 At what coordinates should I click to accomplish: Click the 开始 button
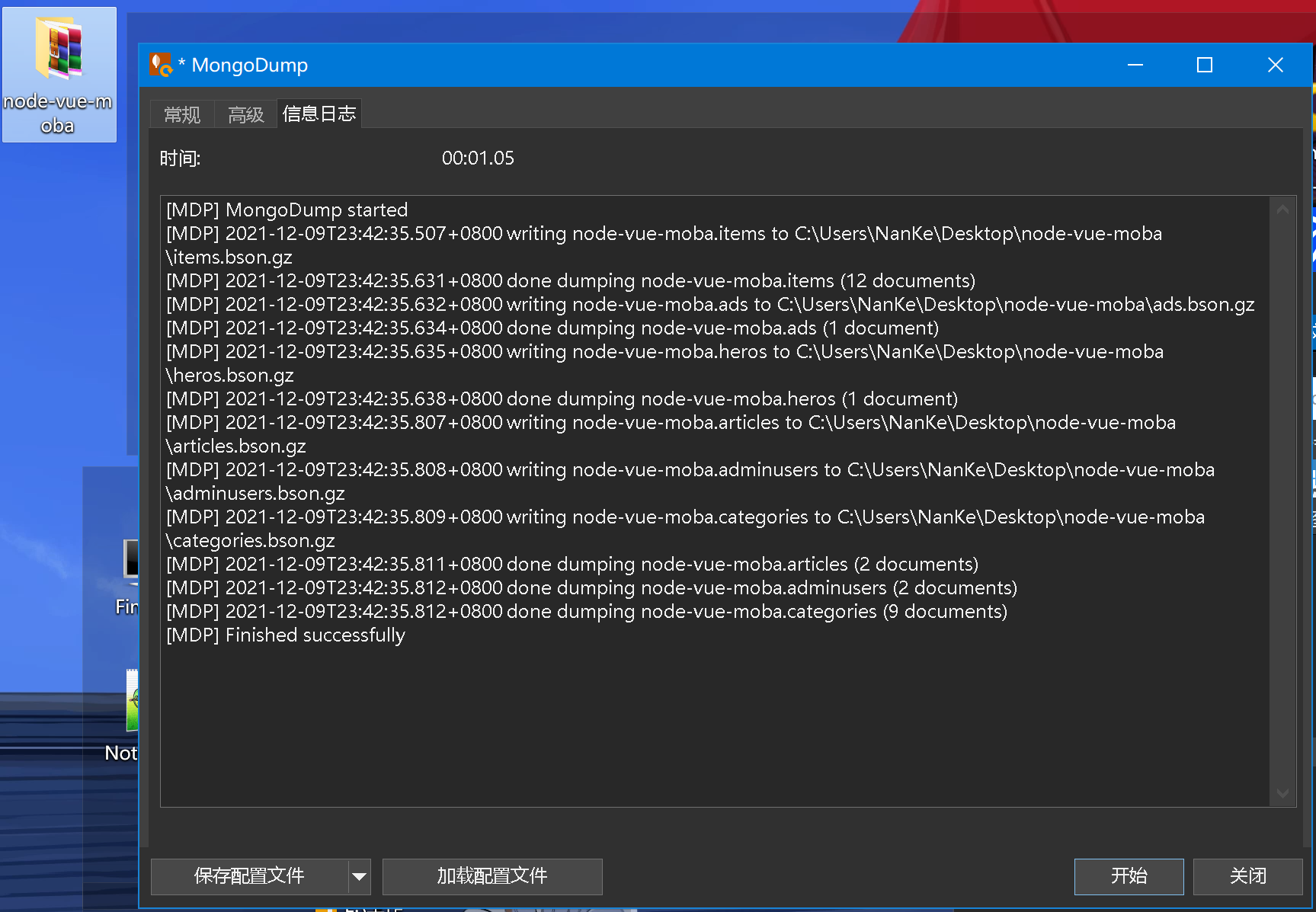tap(1129, 876)
